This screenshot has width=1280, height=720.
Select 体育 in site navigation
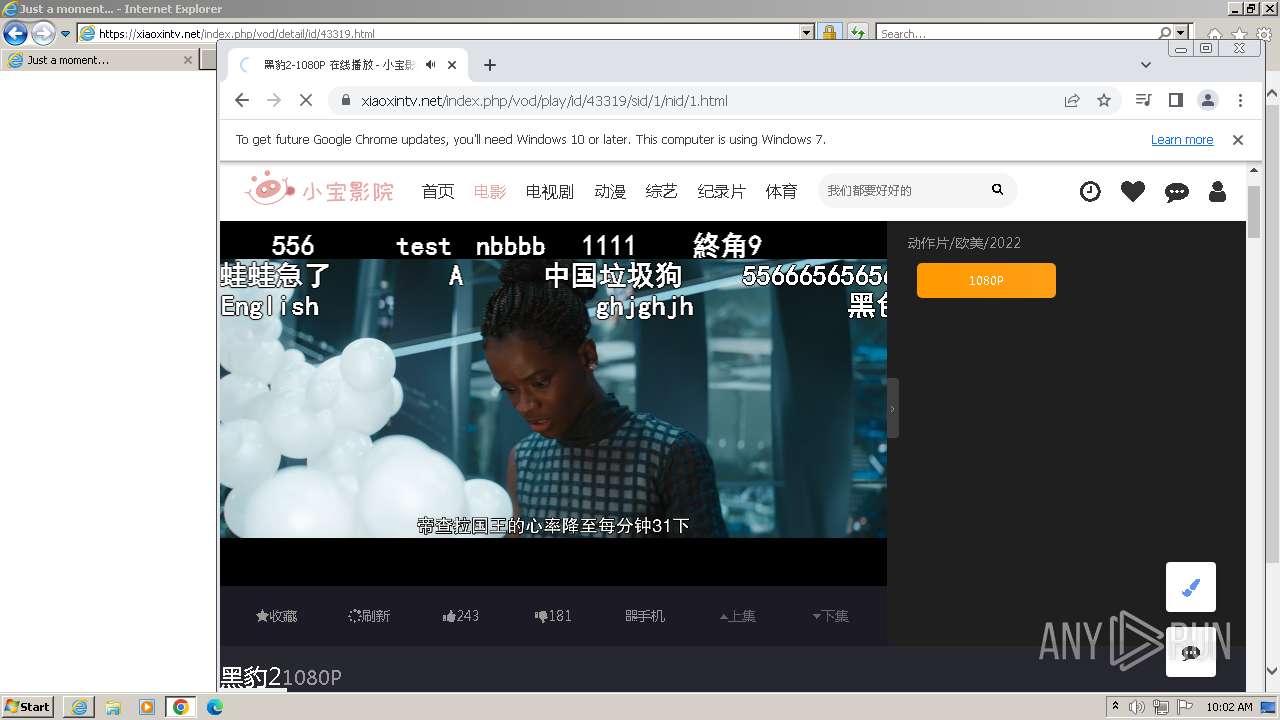[782, 191]
